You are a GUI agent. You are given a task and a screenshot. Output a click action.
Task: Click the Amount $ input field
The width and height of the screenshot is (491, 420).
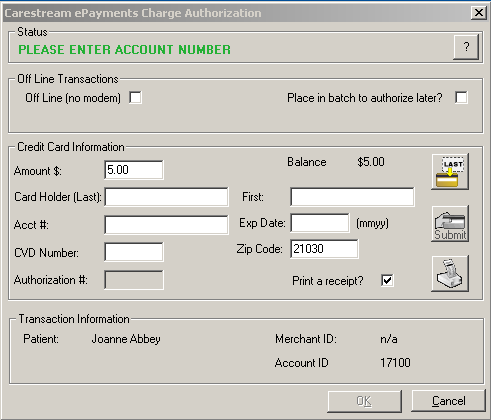(x=134, y=170)
